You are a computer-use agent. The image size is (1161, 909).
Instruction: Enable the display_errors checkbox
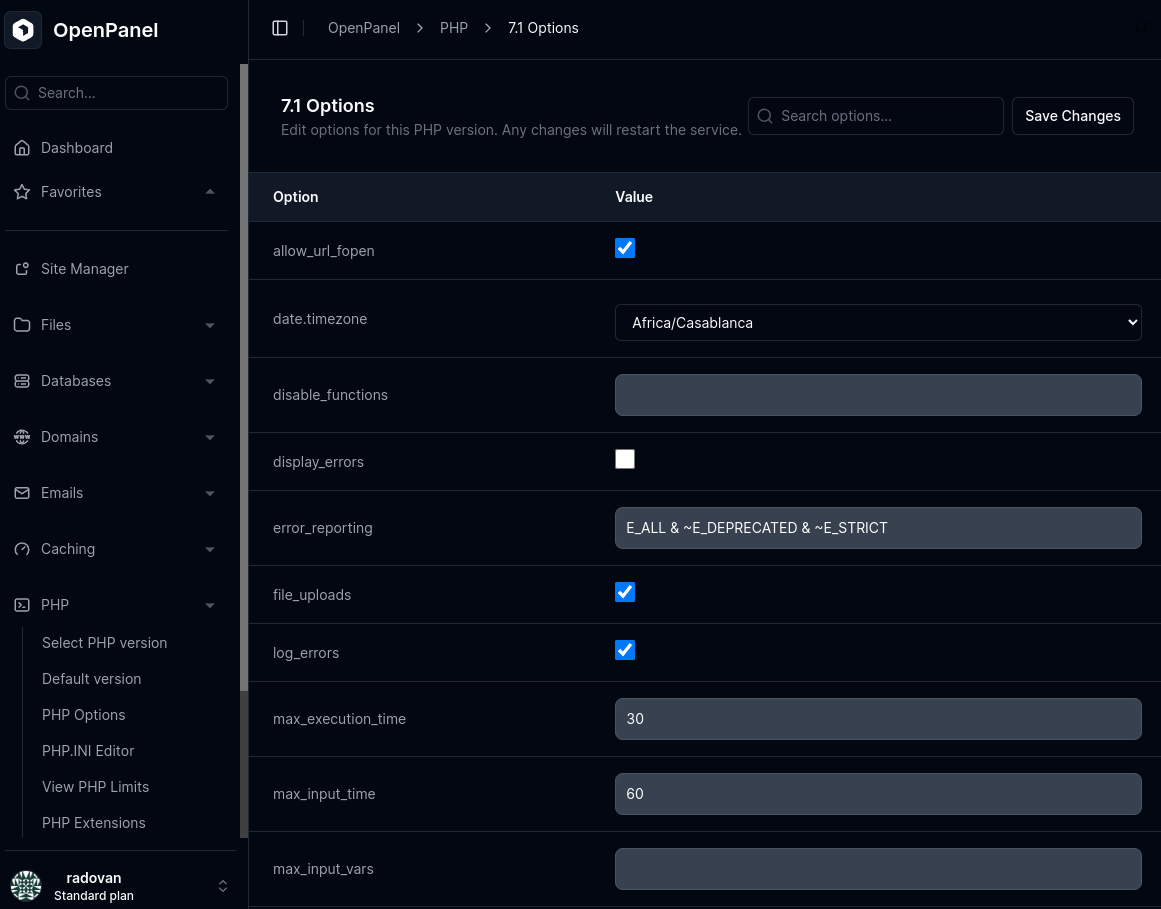[x=625, y=459]
